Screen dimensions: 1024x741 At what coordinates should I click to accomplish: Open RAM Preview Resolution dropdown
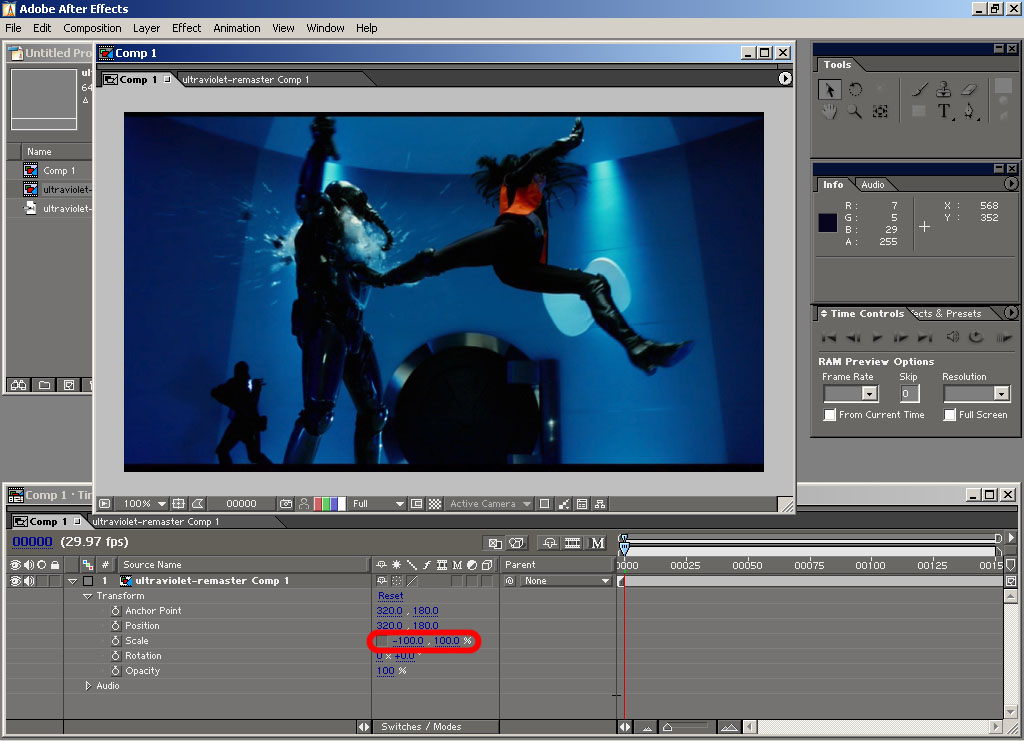click(x=976, y=393)
